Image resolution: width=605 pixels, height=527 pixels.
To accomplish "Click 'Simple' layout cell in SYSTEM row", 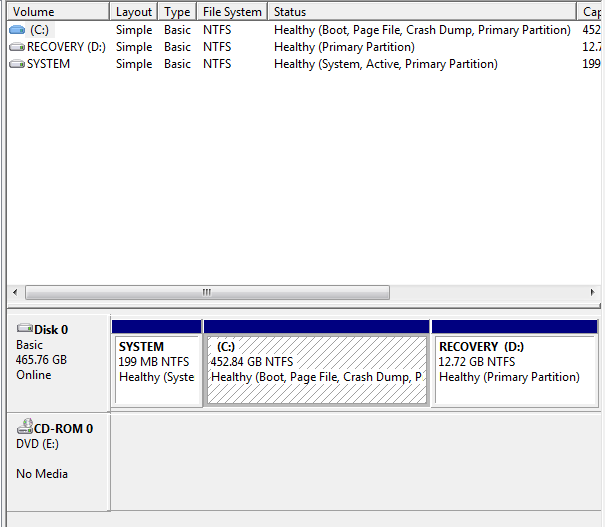I will tap(134, 64).
